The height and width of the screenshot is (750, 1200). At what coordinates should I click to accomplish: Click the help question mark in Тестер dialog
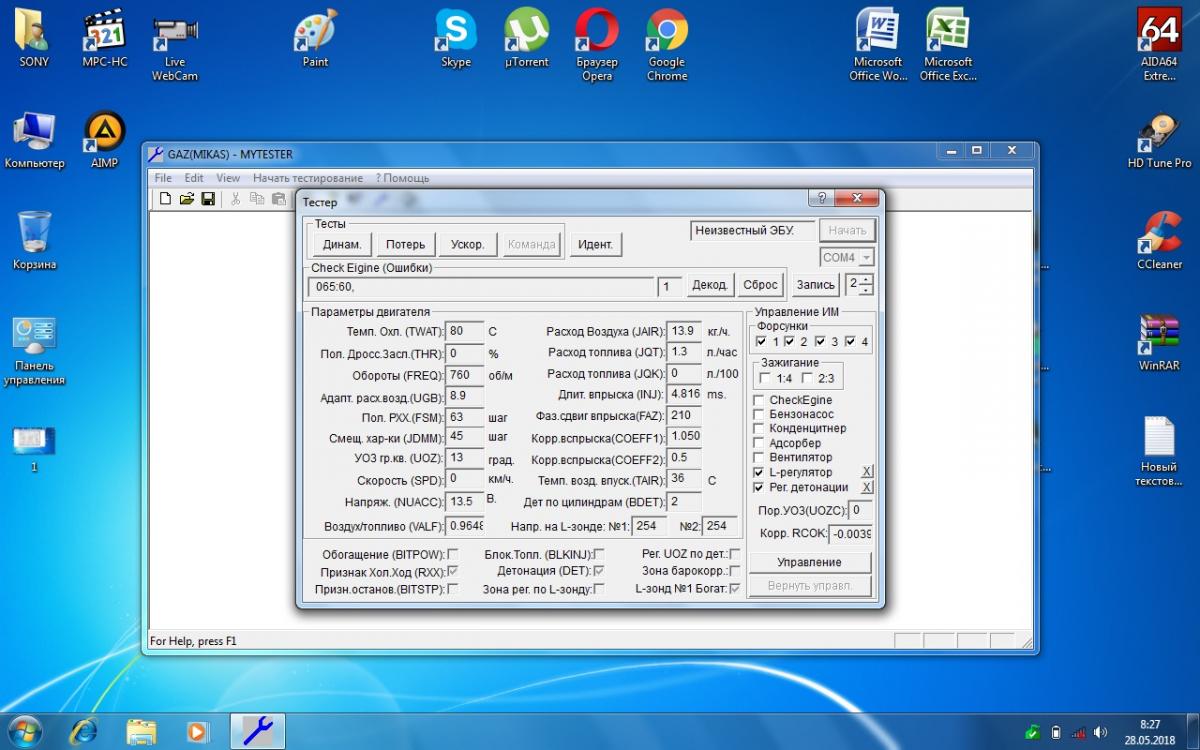pyautogui.click(x=822, y=198)
